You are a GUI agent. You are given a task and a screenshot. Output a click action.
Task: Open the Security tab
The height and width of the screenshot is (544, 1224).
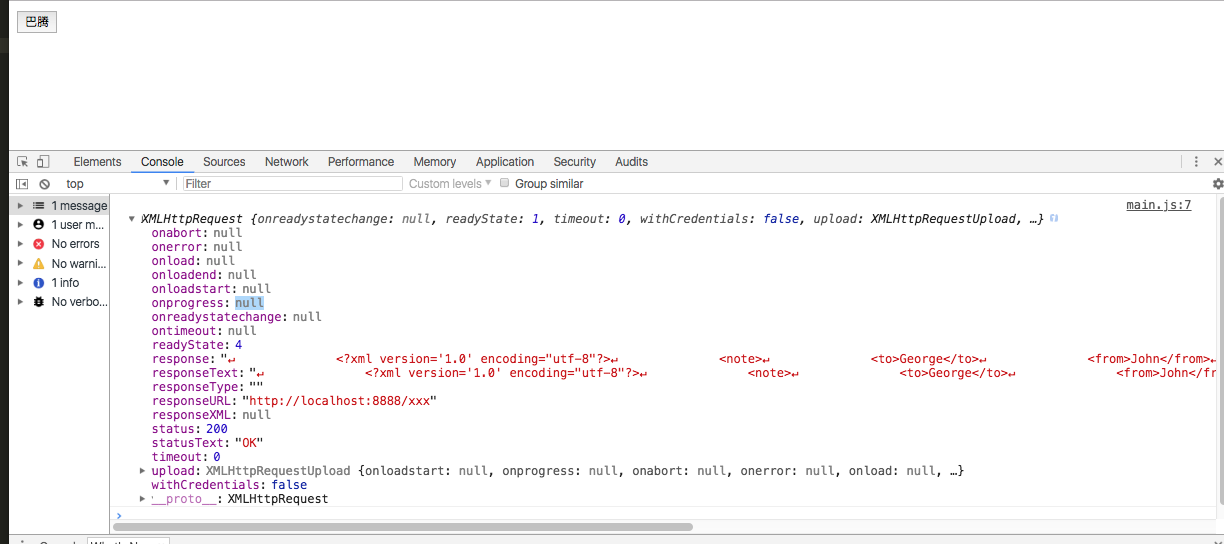[575, 162]
